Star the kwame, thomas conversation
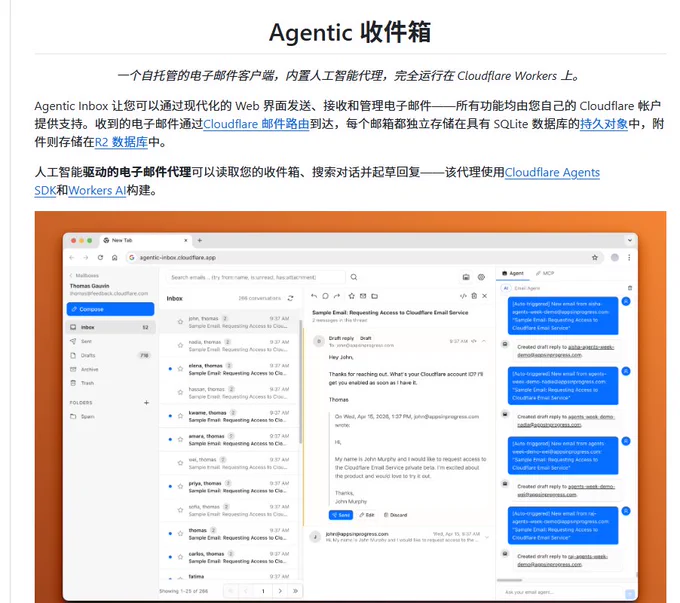 pos(180,416)
